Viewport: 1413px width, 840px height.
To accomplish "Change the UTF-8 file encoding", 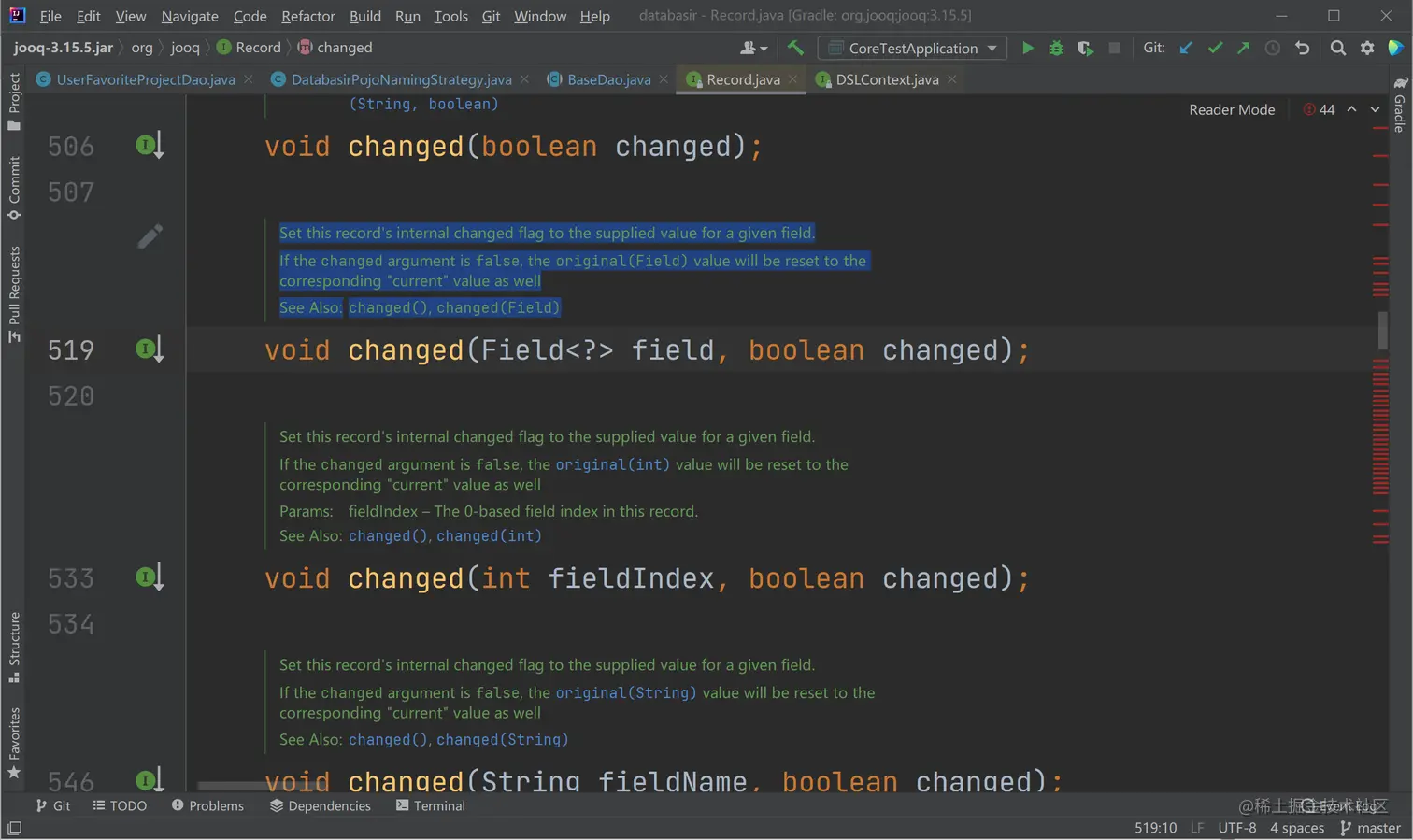I will coord(1236,828).
